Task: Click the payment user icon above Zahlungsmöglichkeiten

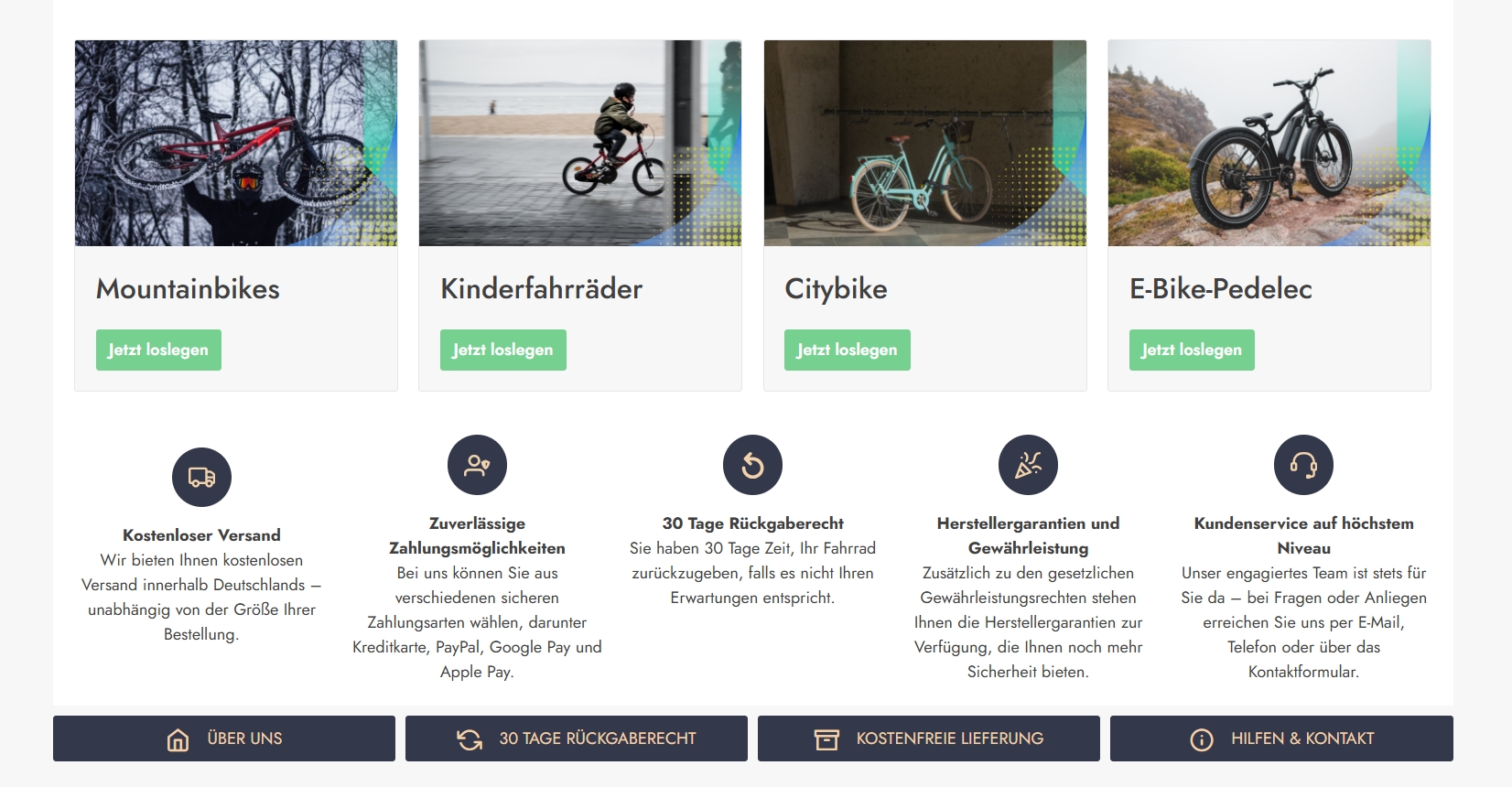Action: click(x=477, y=465)
